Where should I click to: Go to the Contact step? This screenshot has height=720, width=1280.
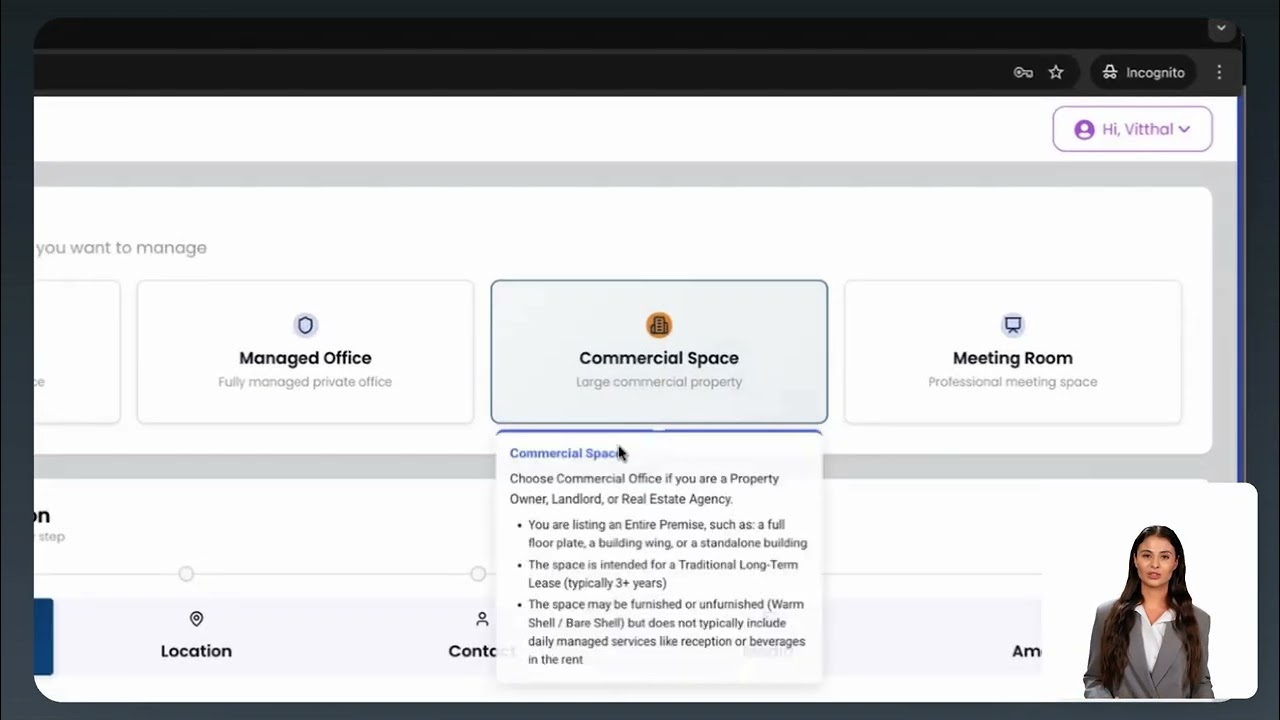click(481, 636)
